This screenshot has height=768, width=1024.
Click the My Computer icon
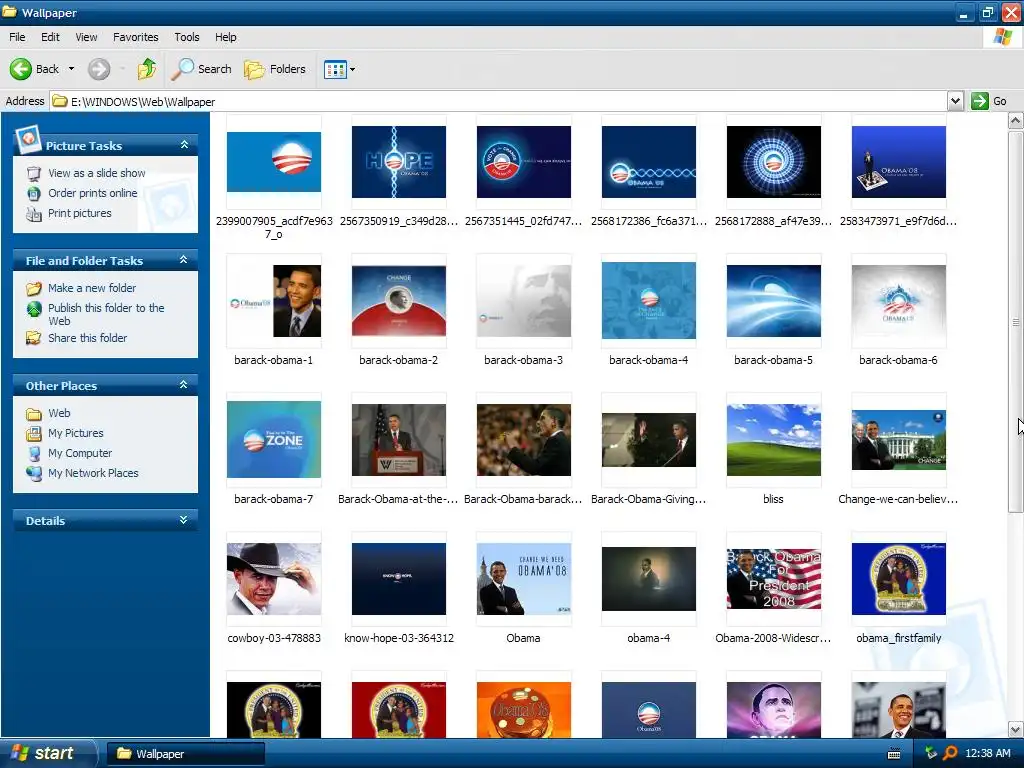pos(34,454)
